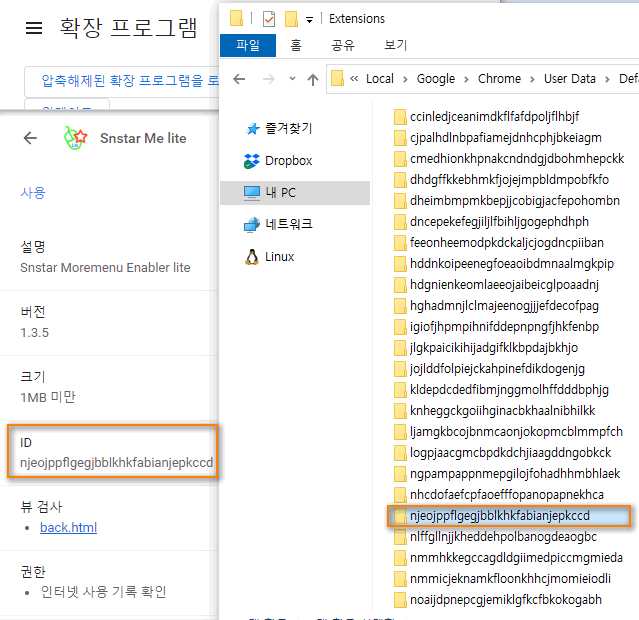Click the description Snstar Moremenu Enabler lite
The width and height of the screenshot is (639, 620).
[x=105, y=267]
